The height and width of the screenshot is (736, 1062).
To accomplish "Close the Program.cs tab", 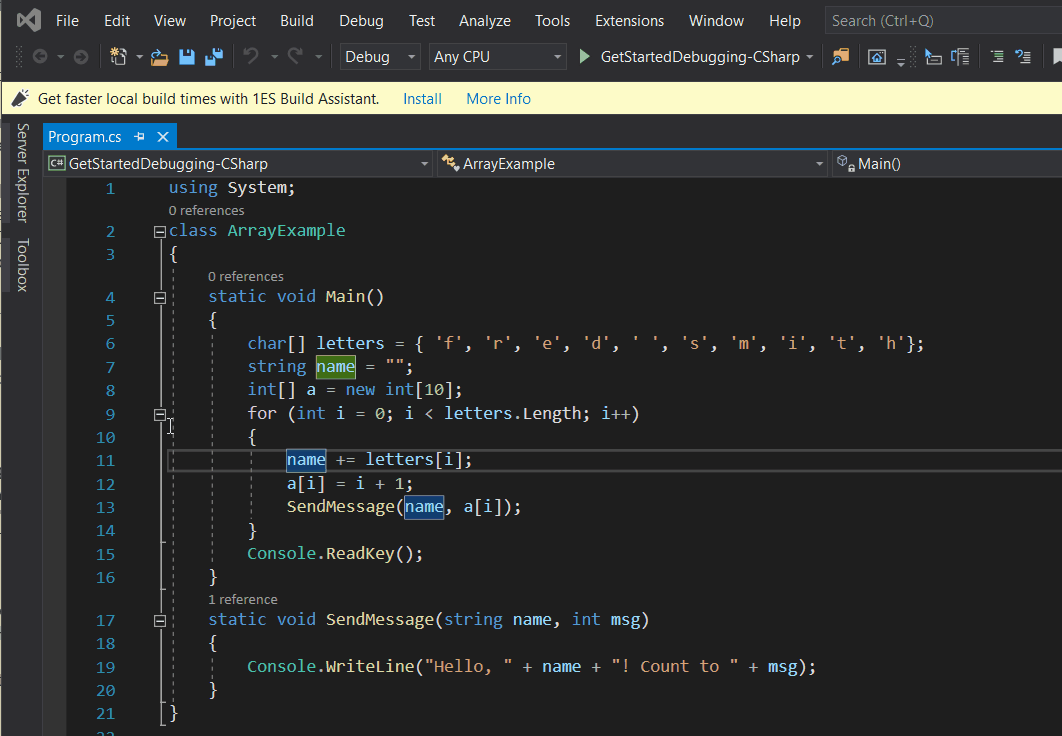I will 163,137.
